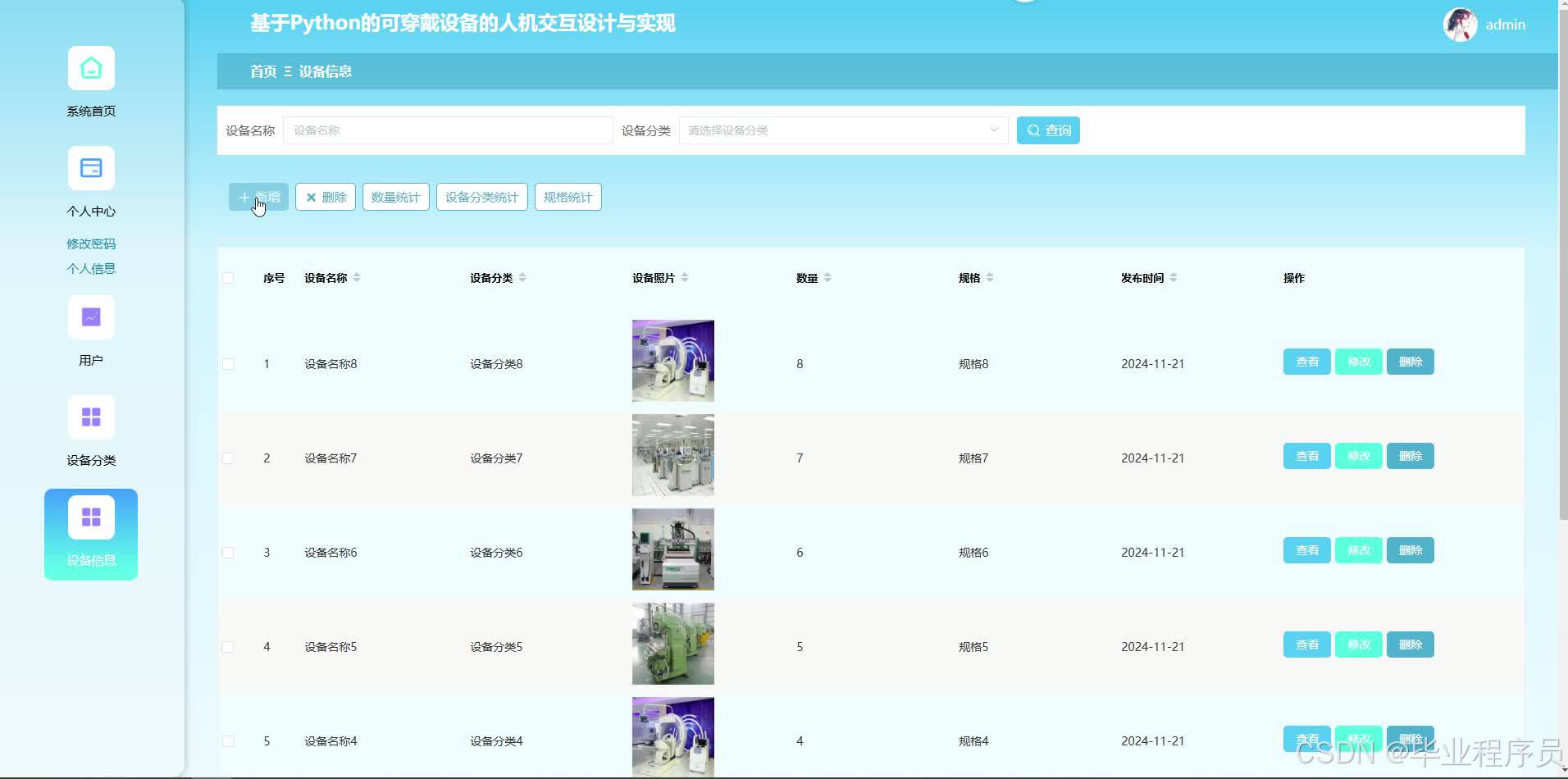Click the magnifier icon inside the 查询 button
The image size is (1568, 779).
click(x=1034, y=130)
